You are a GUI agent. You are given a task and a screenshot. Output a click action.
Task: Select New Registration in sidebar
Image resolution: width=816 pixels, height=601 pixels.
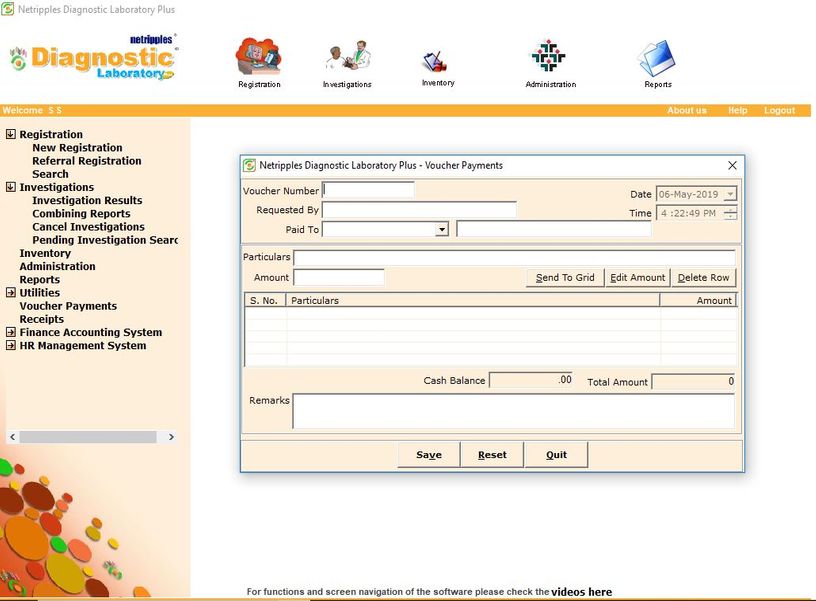[x=77, y=148]
